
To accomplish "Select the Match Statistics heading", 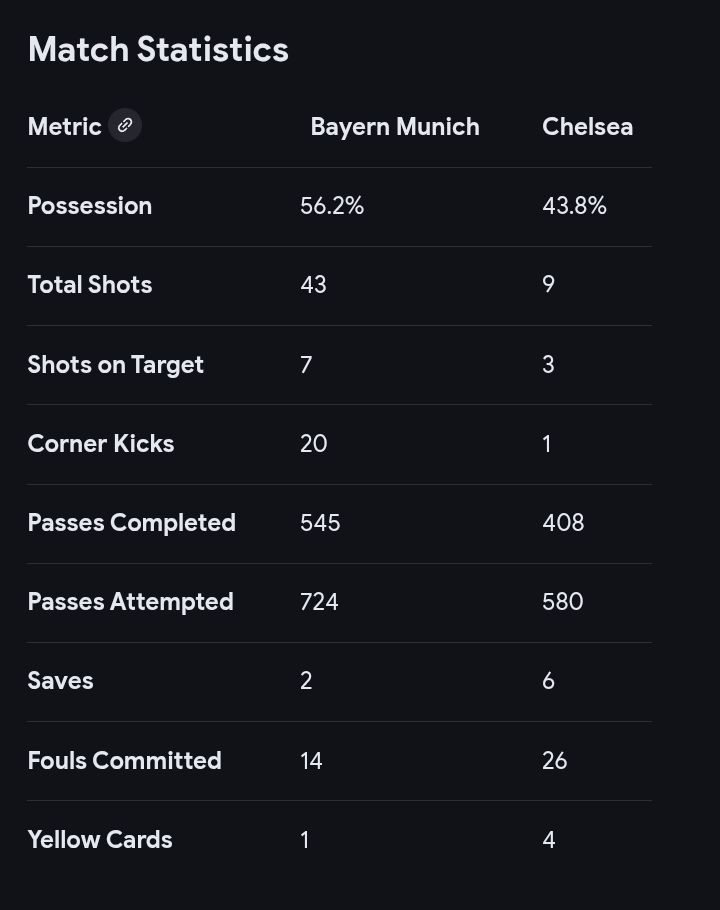I will click(x=158, y=49).
